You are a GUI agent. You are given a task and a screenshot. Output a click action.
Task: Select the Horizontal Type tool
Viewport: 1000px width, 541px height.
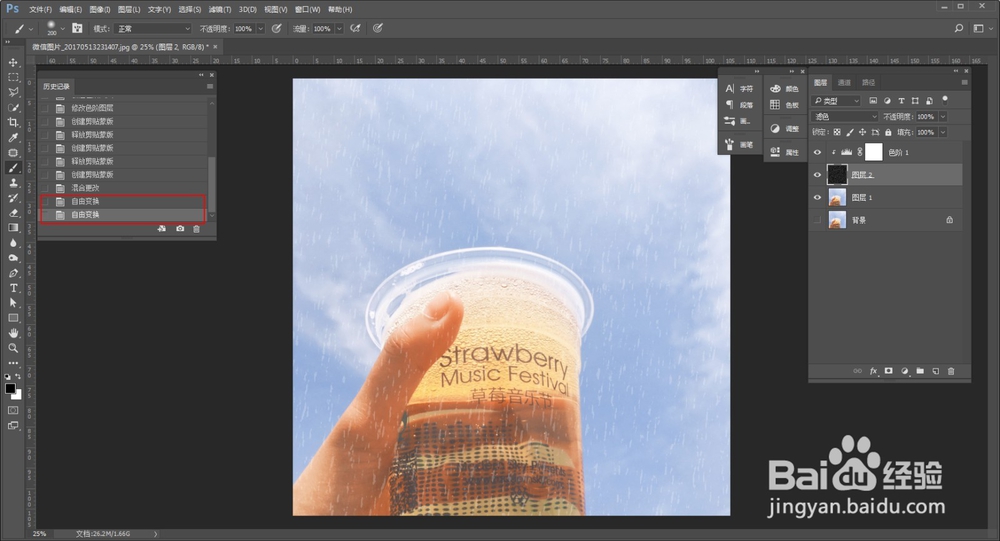pos(13,288)
